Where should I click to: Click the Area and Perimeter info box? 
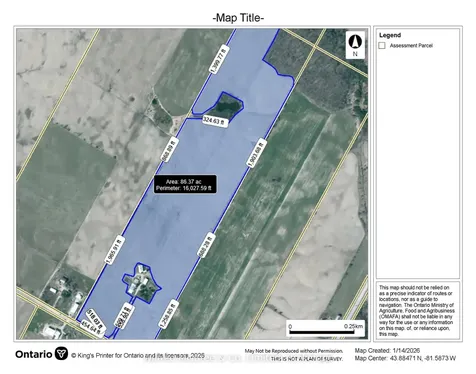coord(186,184)
